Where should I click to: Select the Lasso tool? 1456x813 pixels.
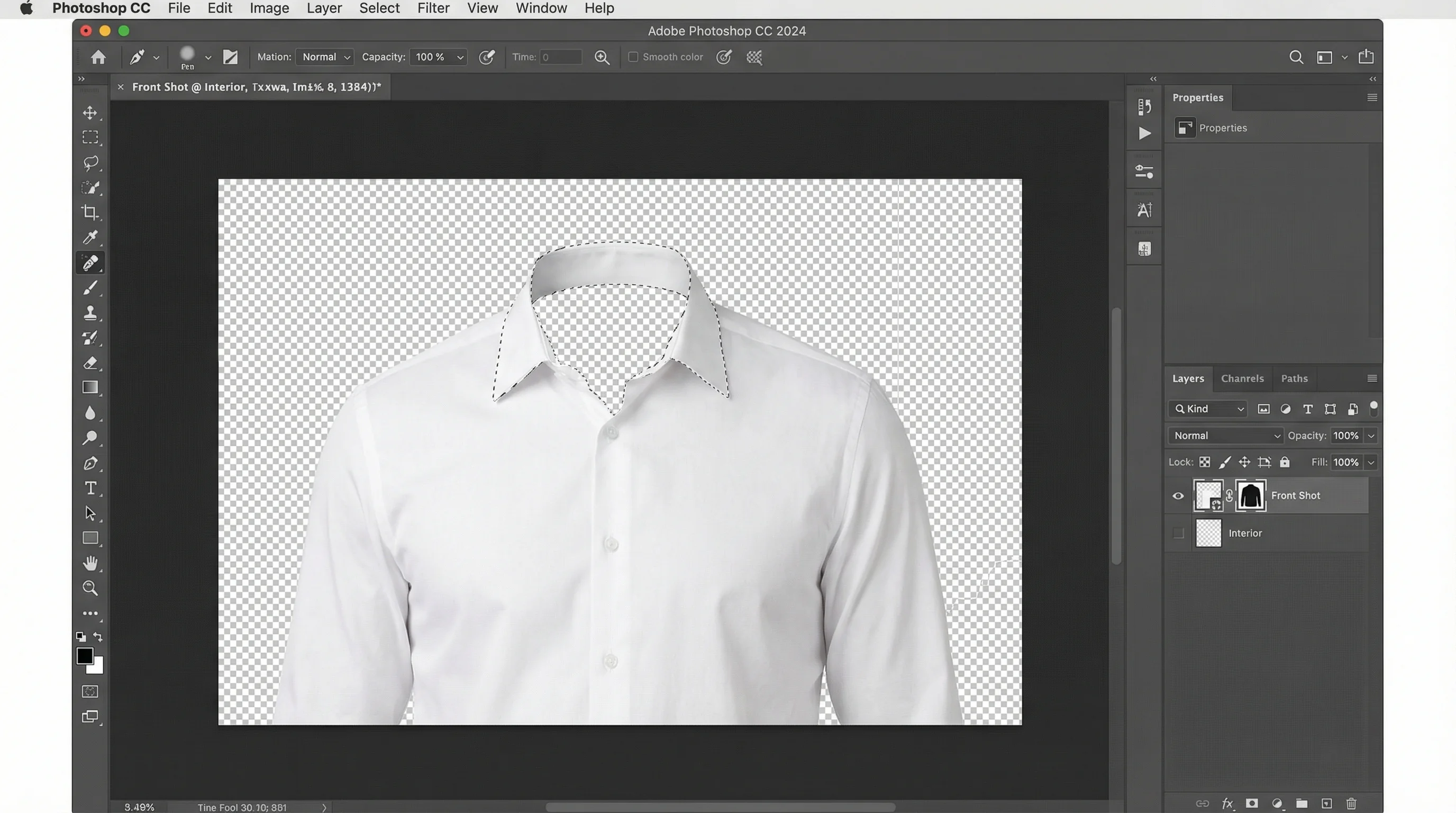coord(90,163)
